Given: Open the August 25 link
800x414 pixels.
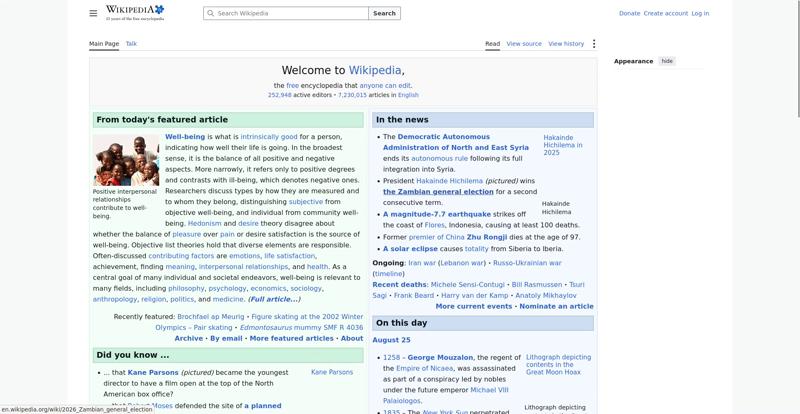Looking at the screenshot, I should (391, 340).
